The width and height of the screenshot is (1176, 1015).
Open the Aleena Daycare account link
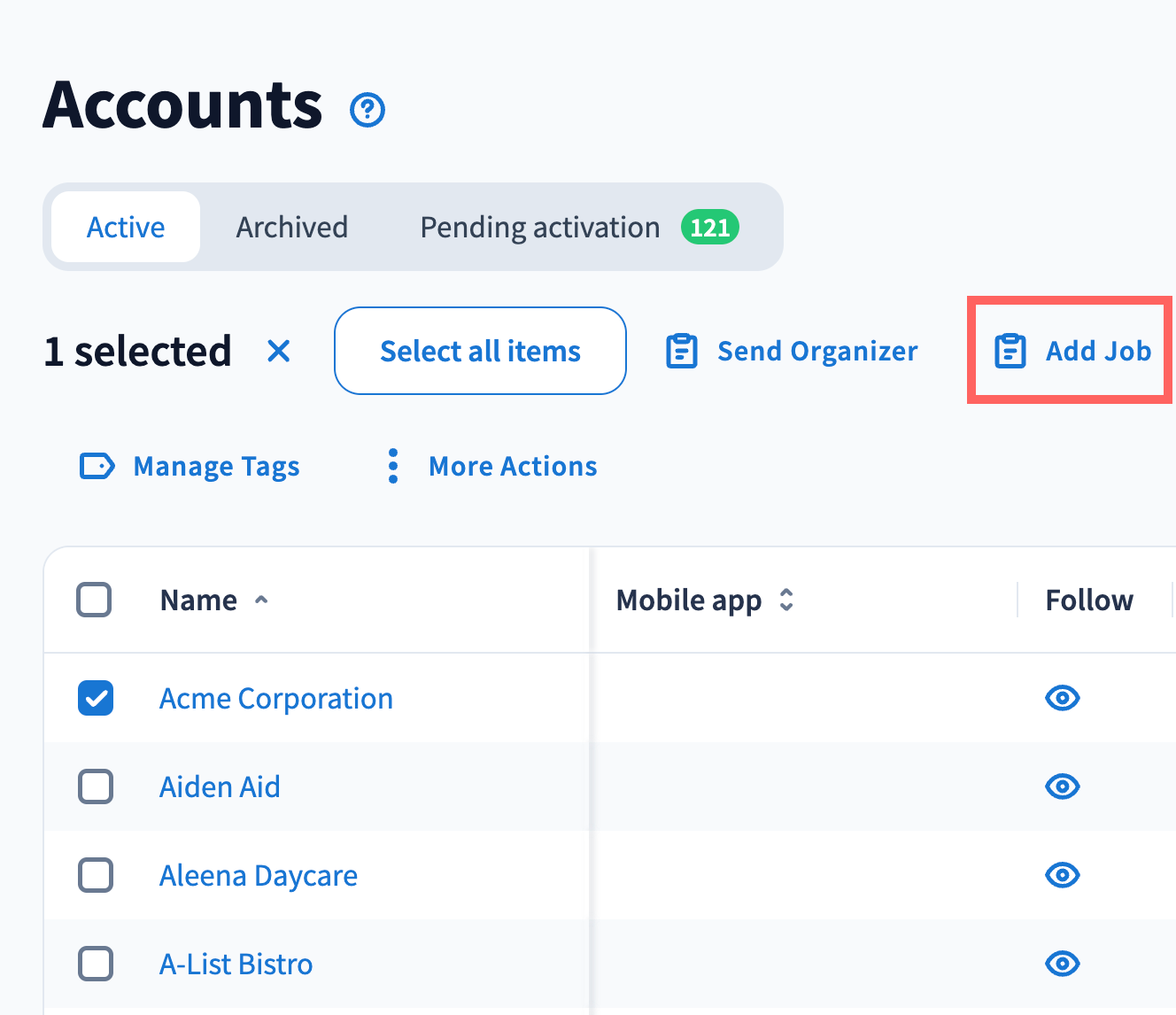pyautogui.click(x=259, y=875)
